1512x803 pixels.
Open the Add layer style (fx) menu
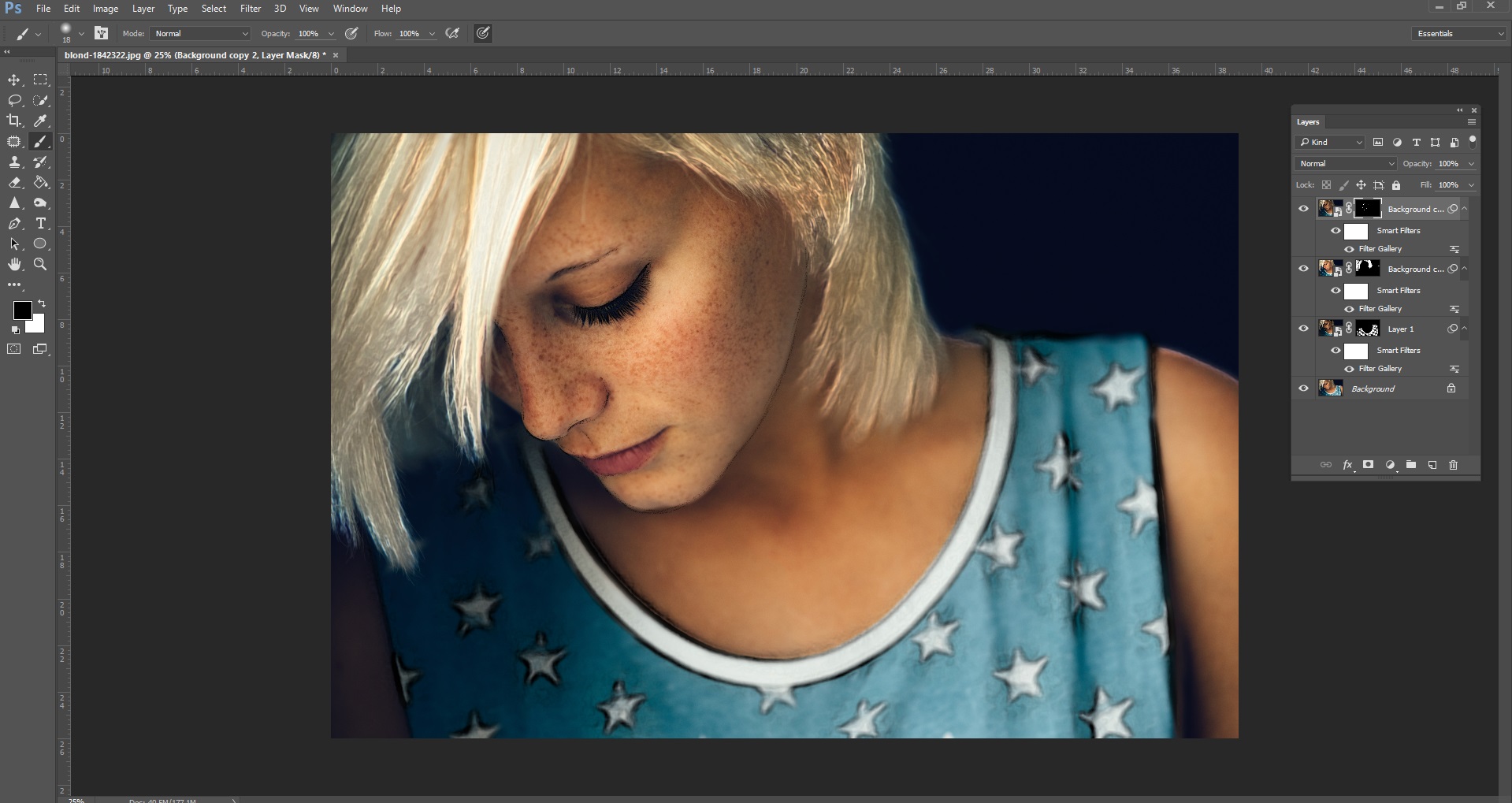[1347, 465]
